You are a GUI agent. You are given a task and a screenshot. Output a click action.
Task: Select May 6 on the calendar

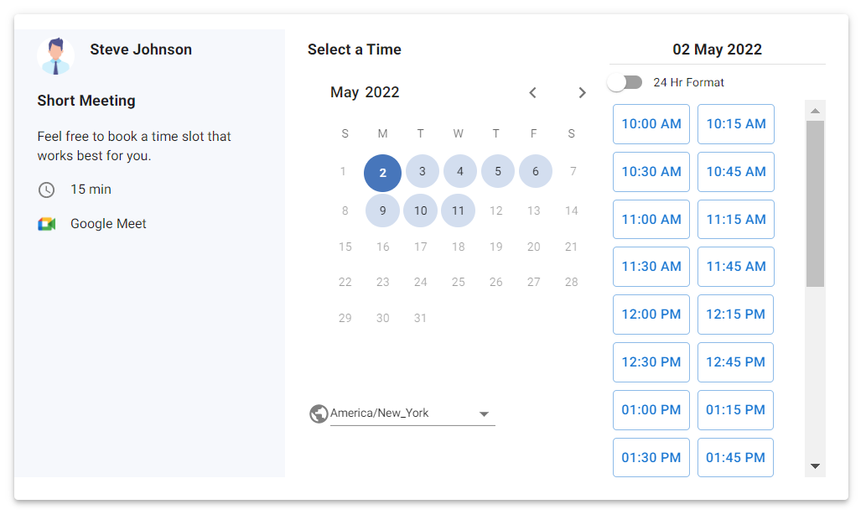click(x=535, y=172)
